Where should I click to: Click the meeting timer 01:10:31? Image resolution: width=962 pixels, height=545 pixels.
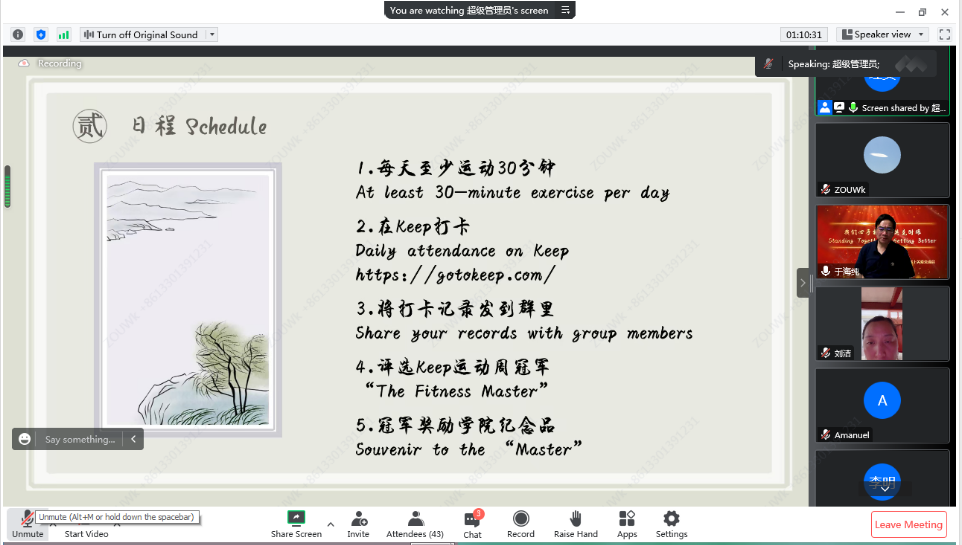tap(804, 35)
